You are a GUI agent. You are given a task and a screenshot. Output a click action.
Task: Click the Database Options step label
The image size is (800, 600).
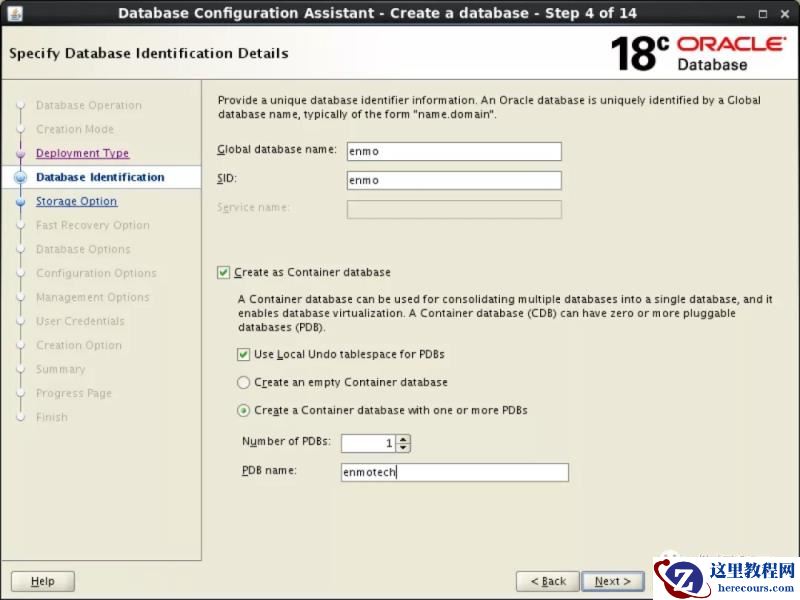[x=83, y=249]
